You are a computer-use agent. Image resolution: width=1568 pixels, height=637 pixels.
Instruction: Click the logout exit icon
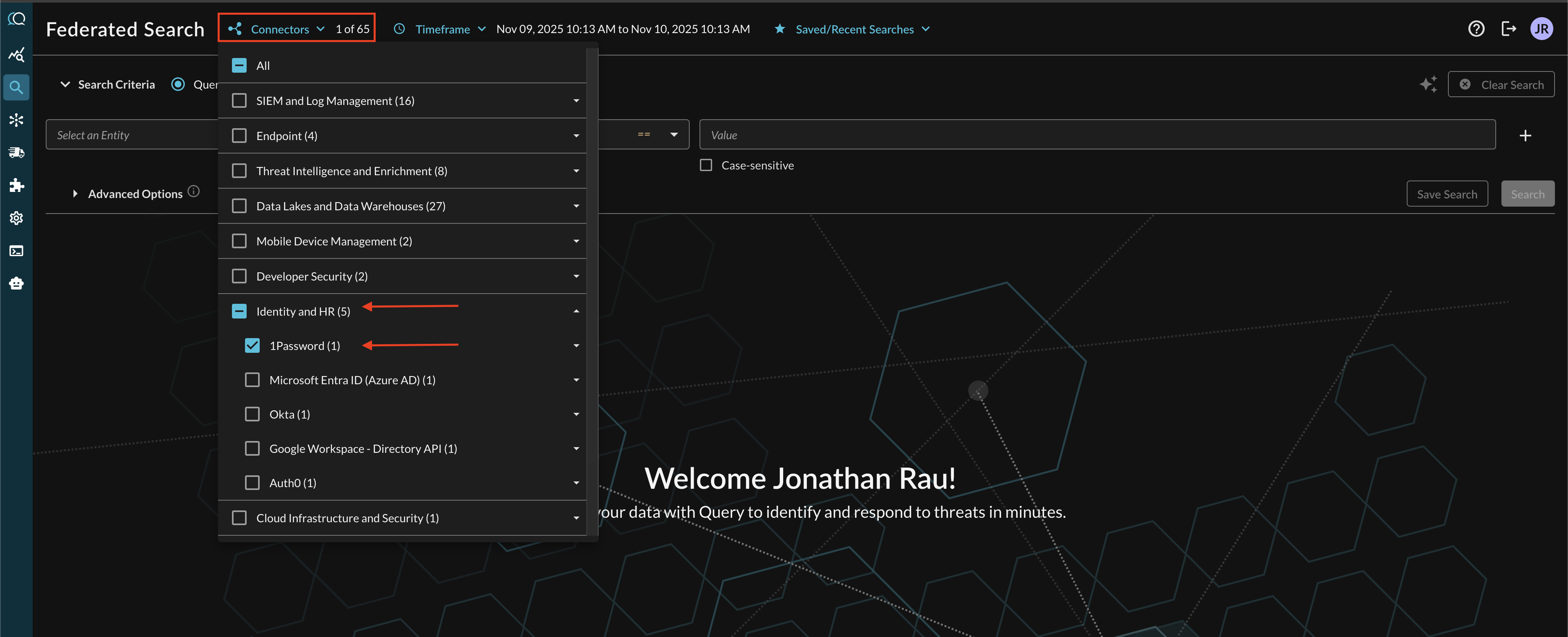pyautogui.click(x=1508, y=29)
